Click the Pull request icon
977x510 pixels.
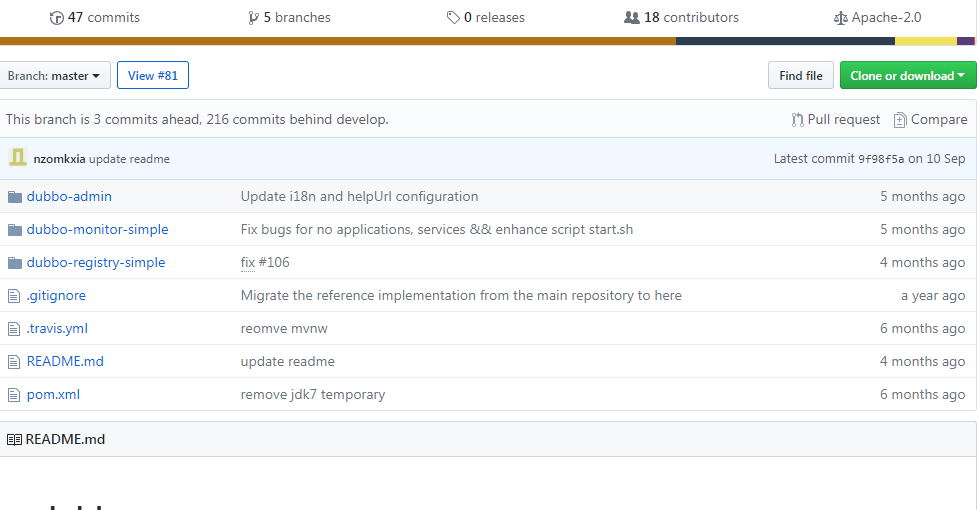coord(798,120)
